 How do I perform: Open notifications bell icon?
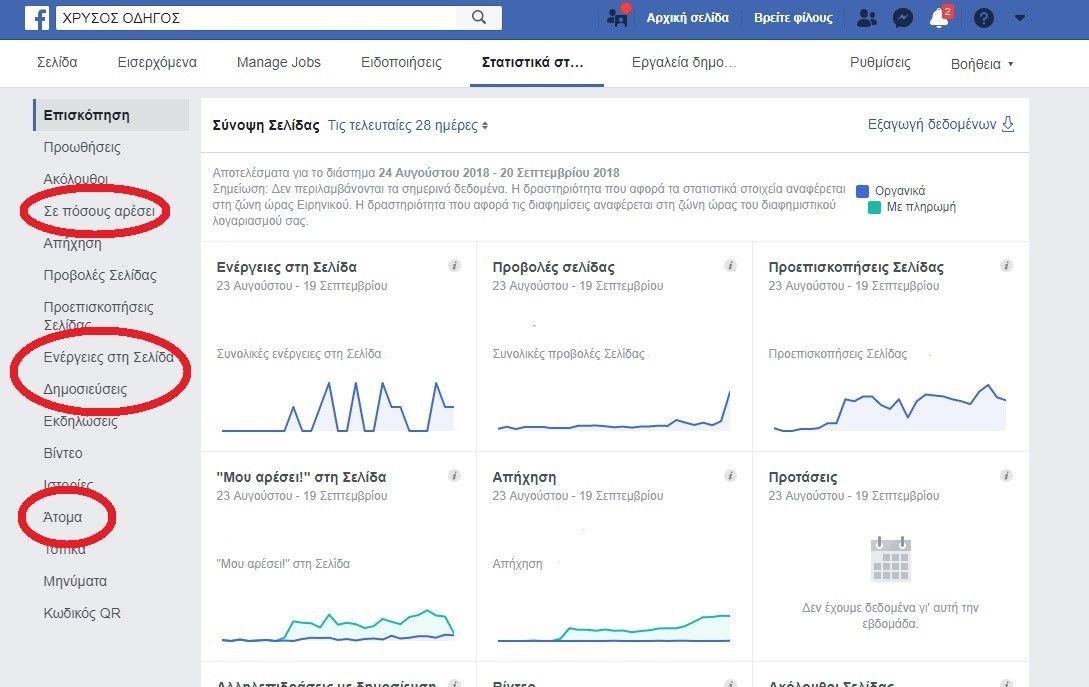click(x=940, y=17)
